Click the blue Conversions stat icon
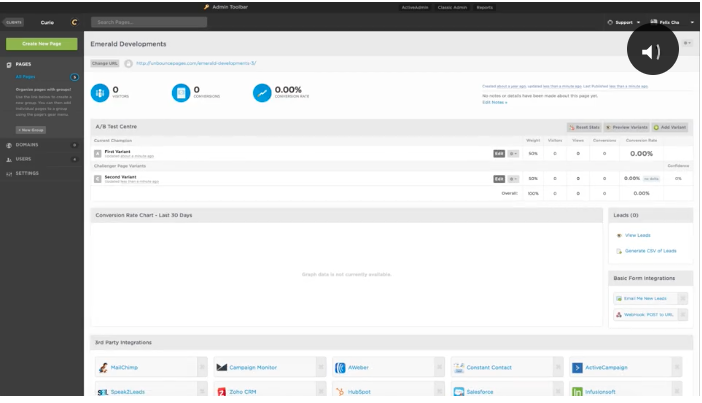The image size is (702, 403). pos(181,93)
